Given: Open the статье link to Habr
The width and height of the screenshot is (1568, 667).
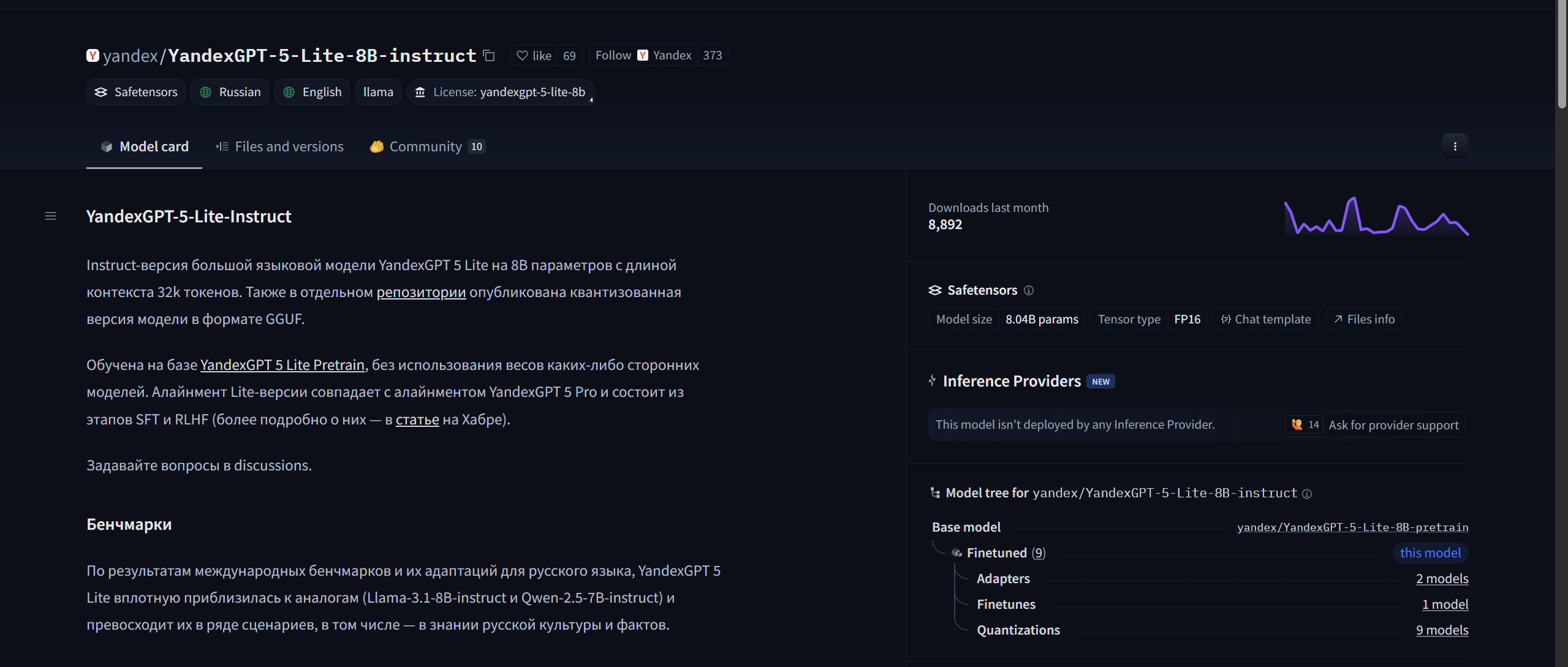Looking at the screenshot, I should pyautogui.click(x=417, y=420).
